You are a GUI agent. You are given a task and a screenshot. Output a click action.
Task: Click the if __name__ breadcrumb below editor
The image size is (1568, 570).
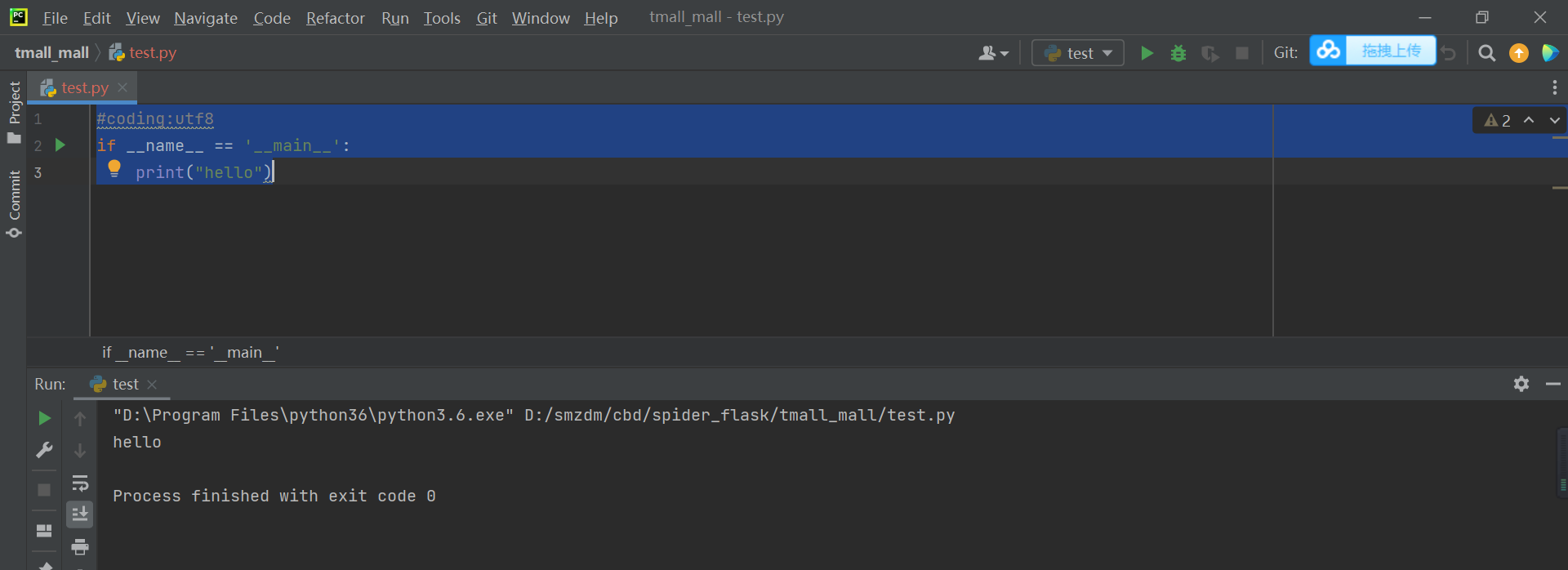pyautogui.click(x=190, y=352)
